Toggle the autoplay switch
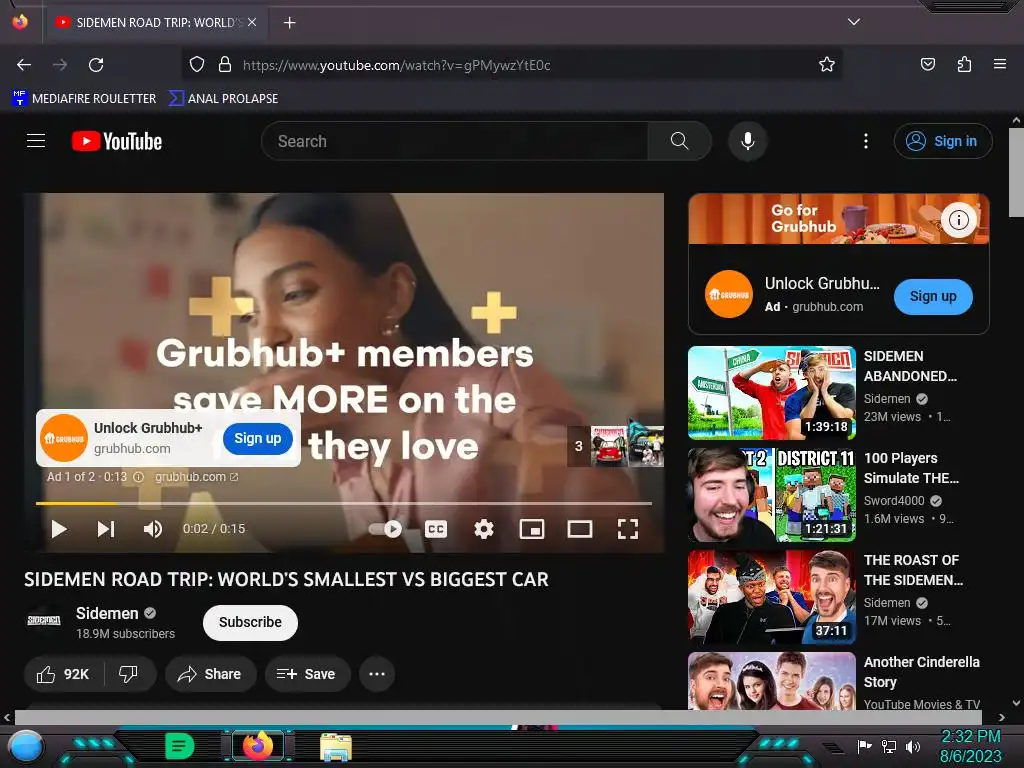1024x768 pixels. [385, 529]
